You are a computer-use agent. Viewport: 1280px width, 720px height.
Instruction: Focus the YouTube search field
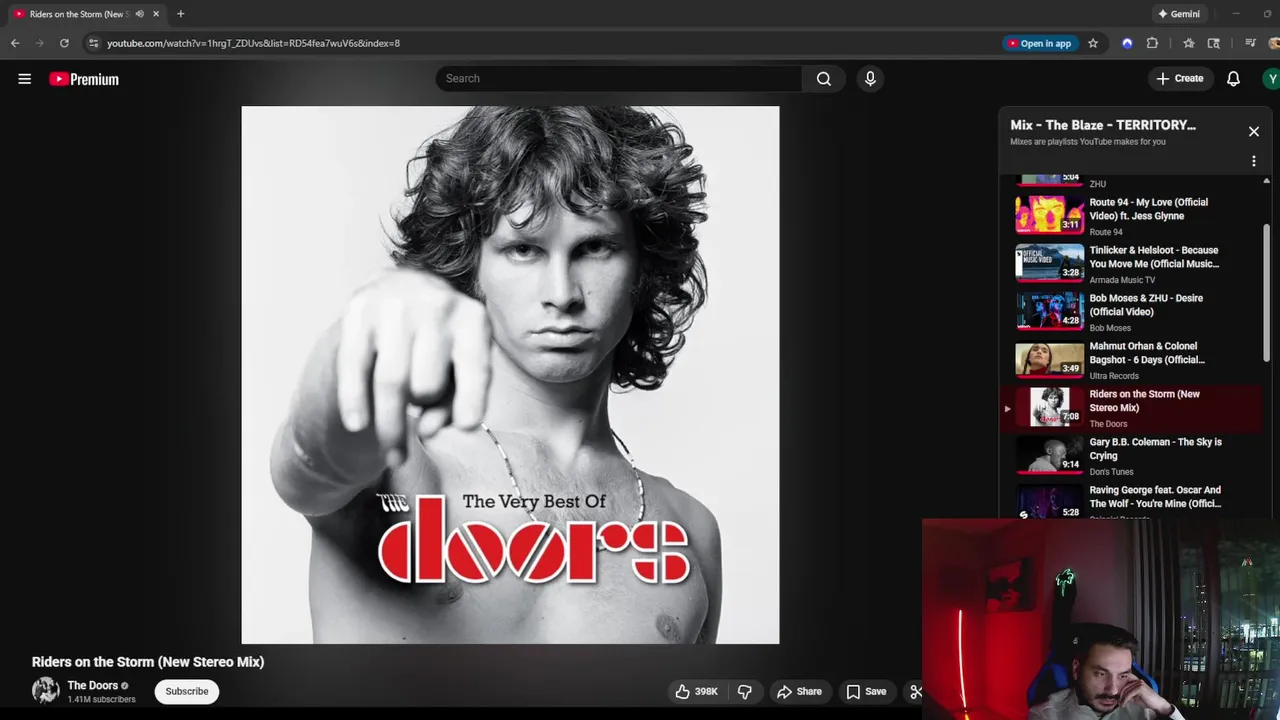click(x=618, y=78)
